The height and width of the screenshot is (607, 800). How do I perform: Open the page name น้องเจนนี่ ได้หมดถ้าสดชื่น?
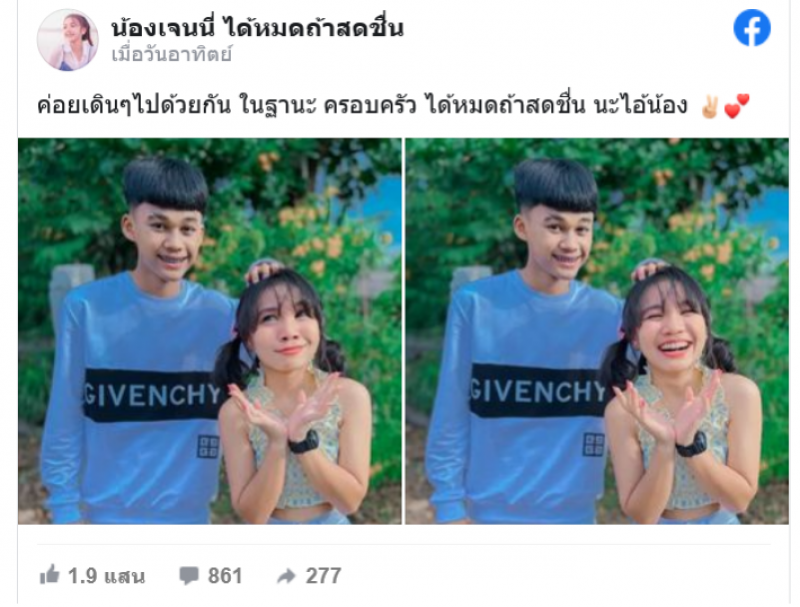click(x=258, y=27)
